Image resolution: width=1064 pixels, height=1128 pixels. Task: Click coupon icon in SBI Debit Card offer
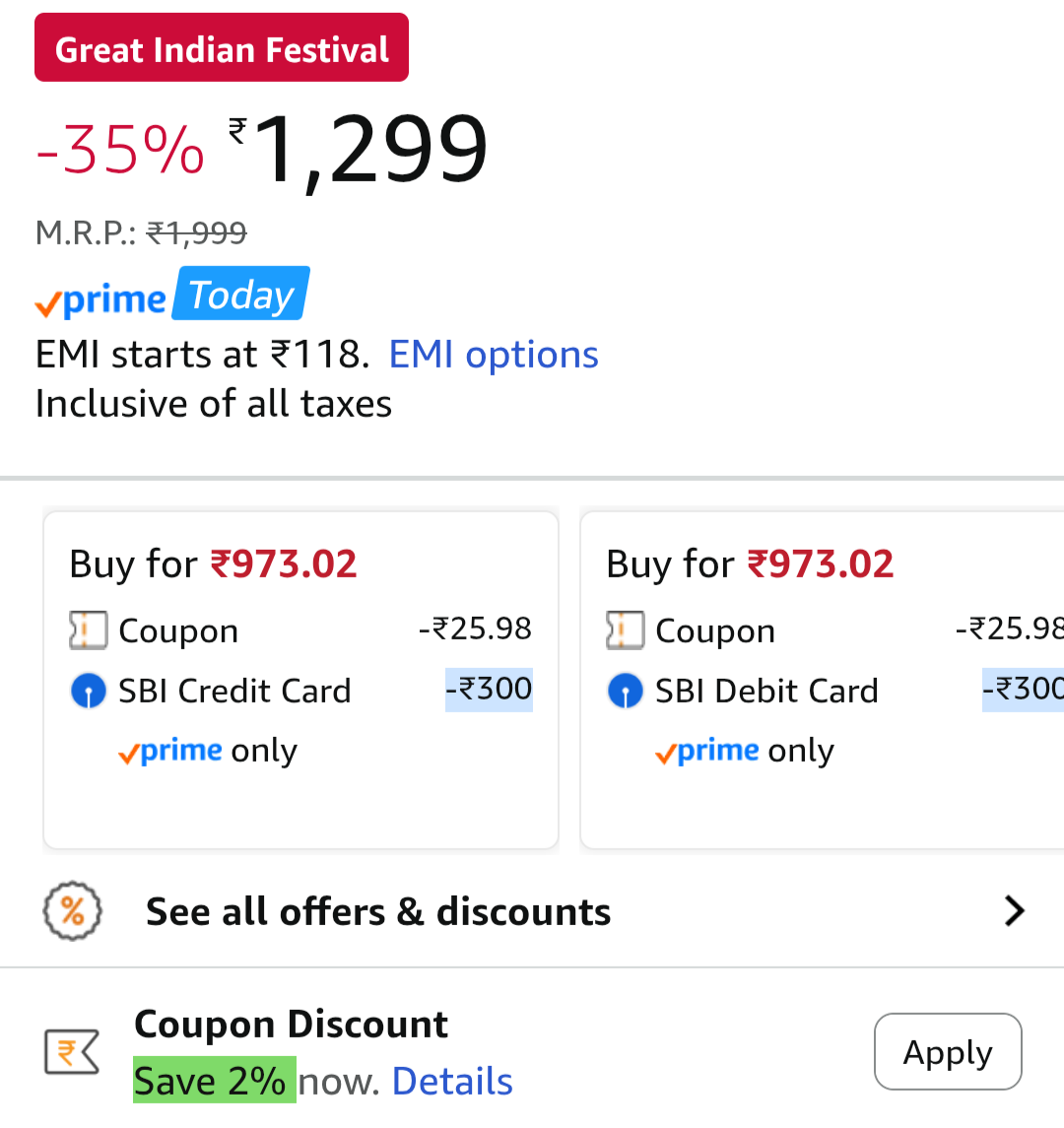(625, 630)
